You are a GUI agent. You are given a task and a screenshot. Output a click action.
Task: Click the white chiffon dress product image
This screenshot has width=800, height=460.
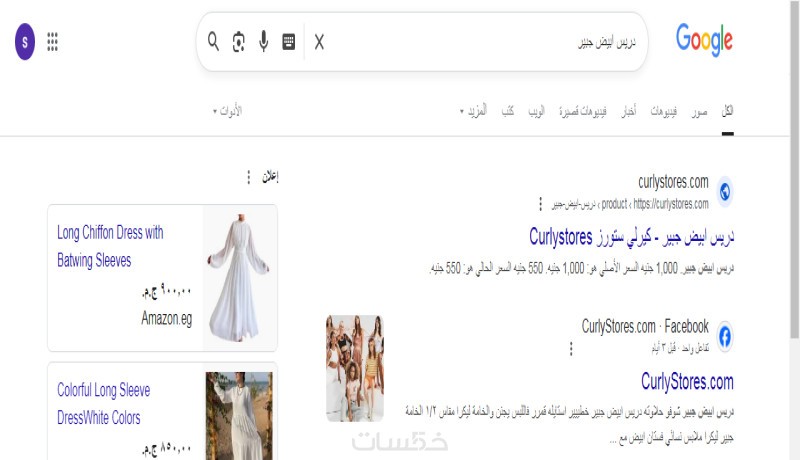pos(240,278)
